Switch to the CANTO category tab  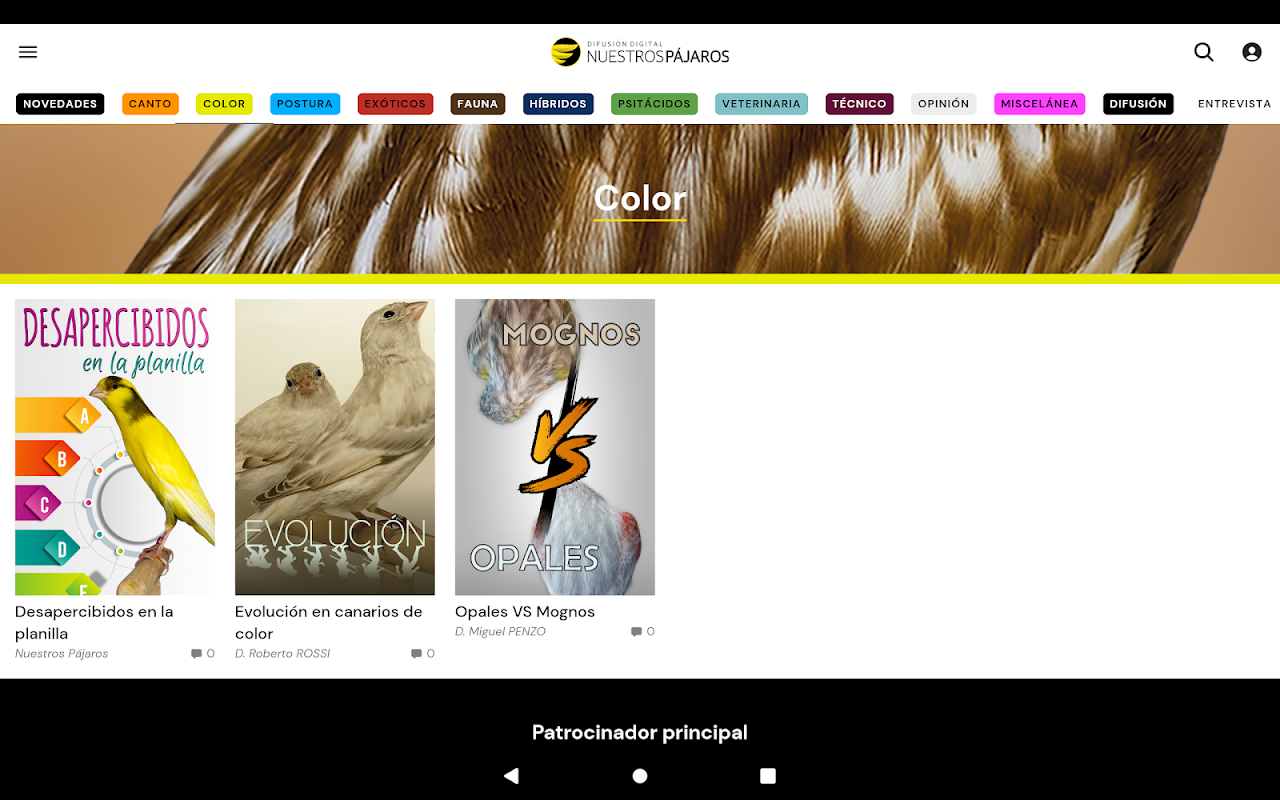150,104
